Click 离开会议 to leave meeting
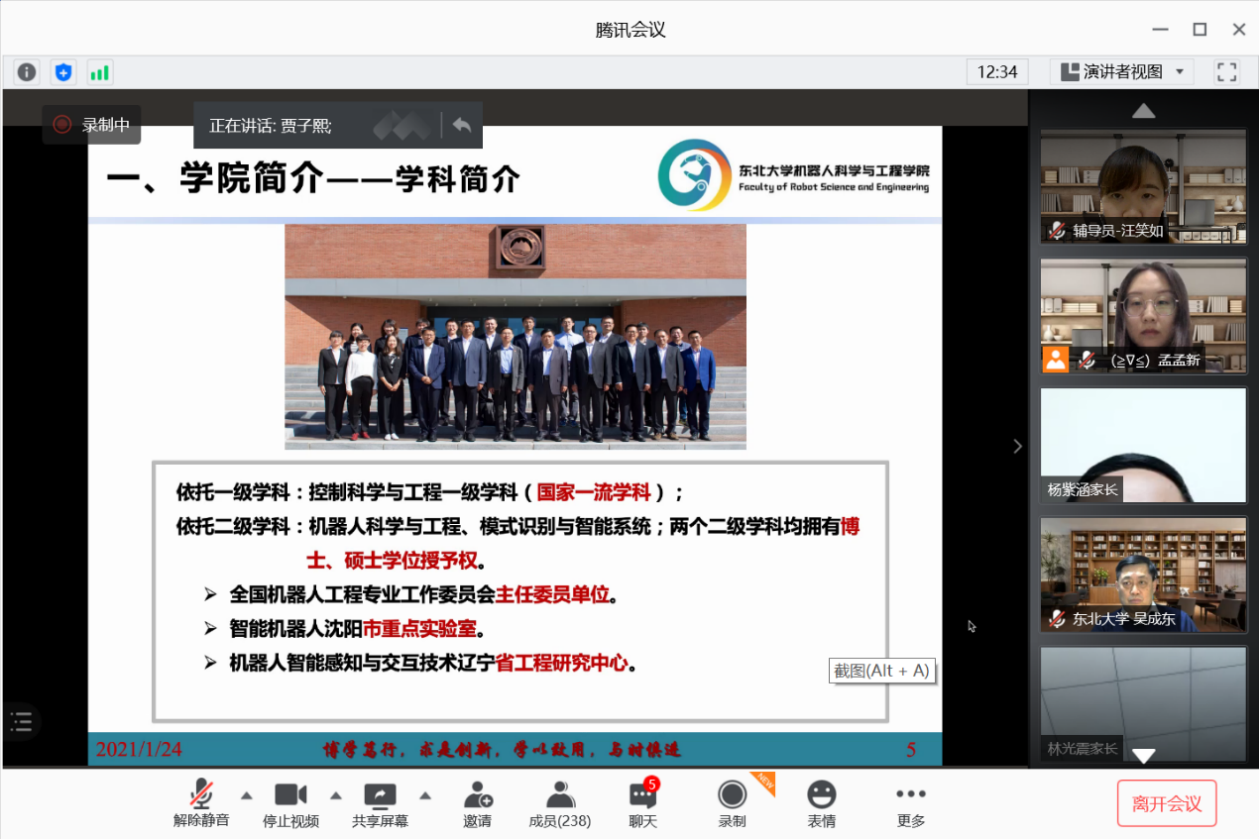Screen dimensions: 1259x839 pyautogui.click(x=1166, y=803)
